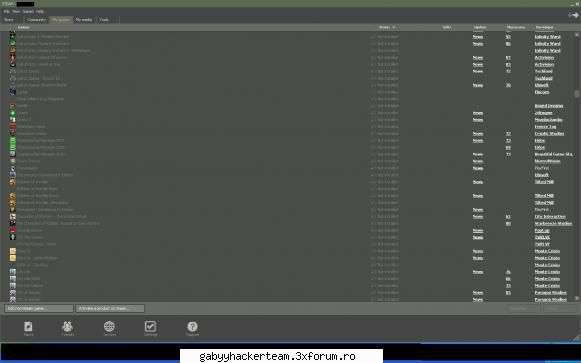This screenshot has width=581, height=363.
Task: Open the Settings checkmark icon
Action: click(x=150, y=326)
